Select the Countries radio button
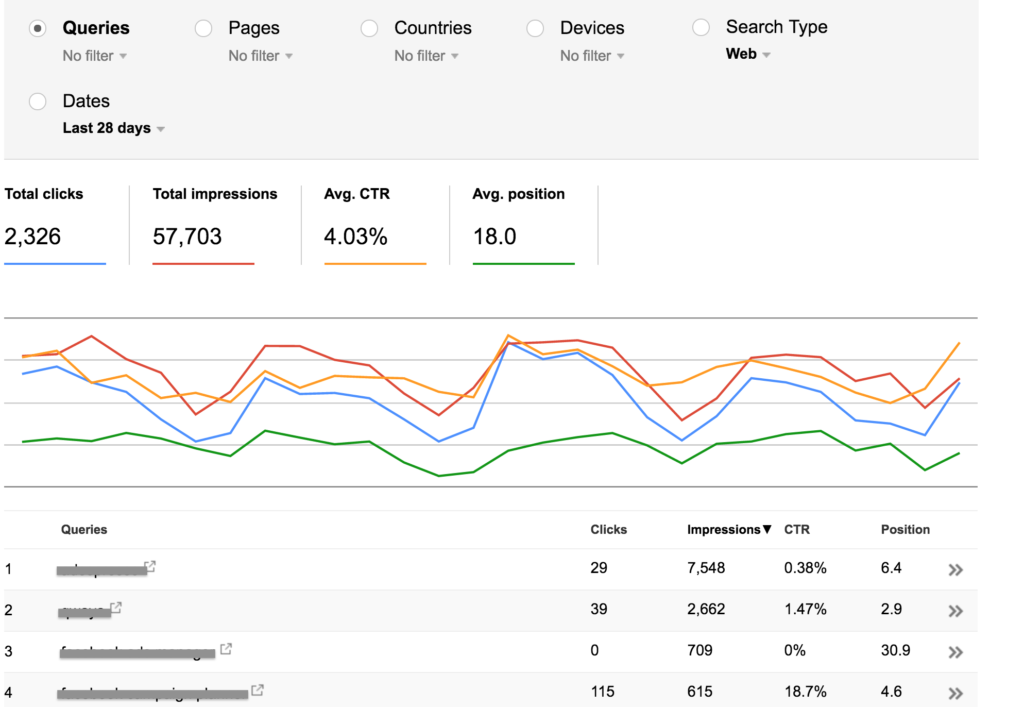Screen dimensions: 1024x707 click(370, 29)
